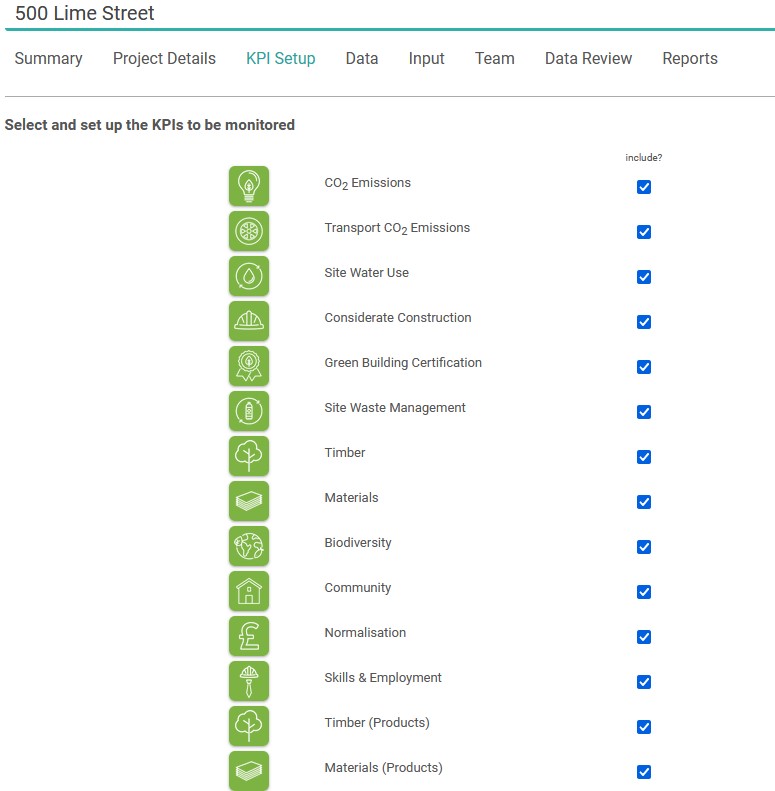The image size is (775, 791).
Task: Toggle the Biodiversity include checkbox
Action: click(x=644, y=547)
